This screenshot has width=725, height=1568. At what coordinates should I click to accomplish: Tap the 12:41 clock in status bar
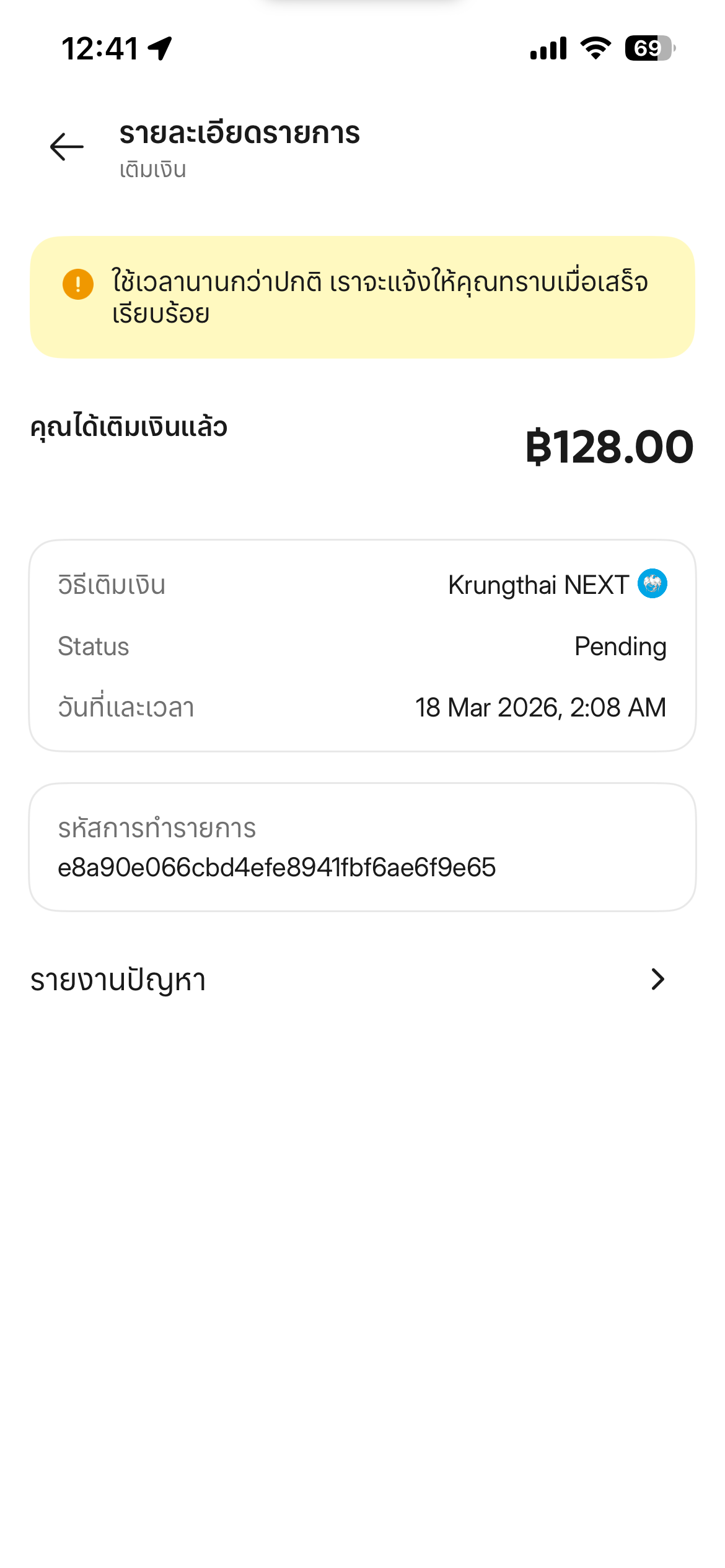coord(100,48)
